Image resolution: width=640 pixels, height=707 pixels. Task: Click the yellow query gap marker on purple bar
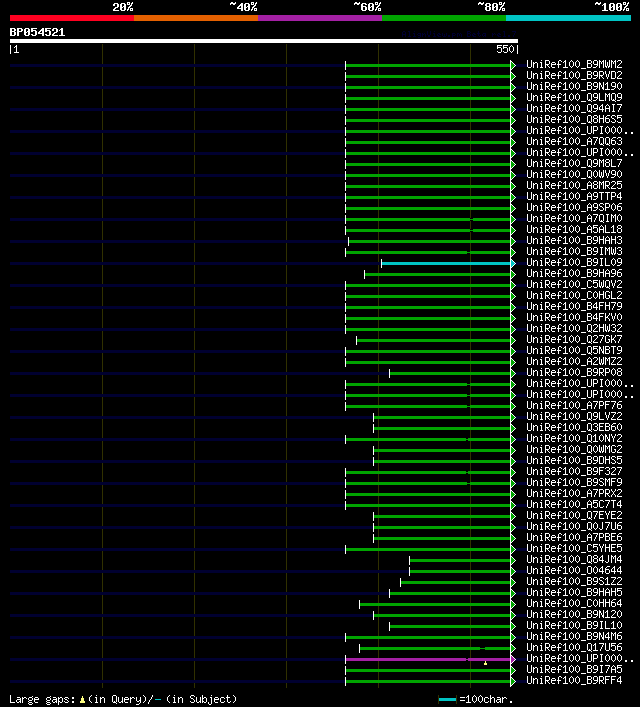point(485,663)
